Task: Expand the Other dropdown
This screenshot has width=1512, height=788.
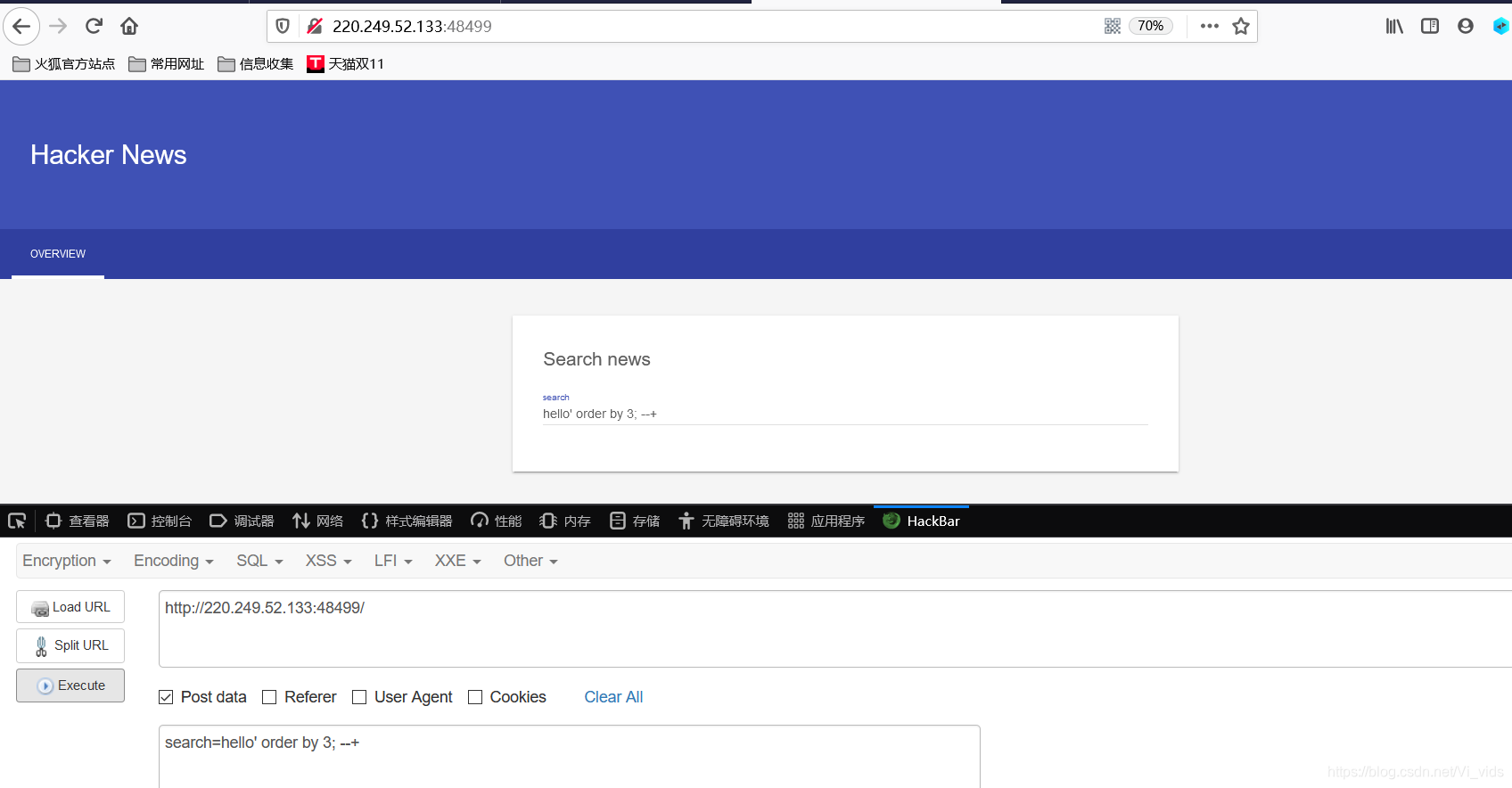Action: point(530,561)
